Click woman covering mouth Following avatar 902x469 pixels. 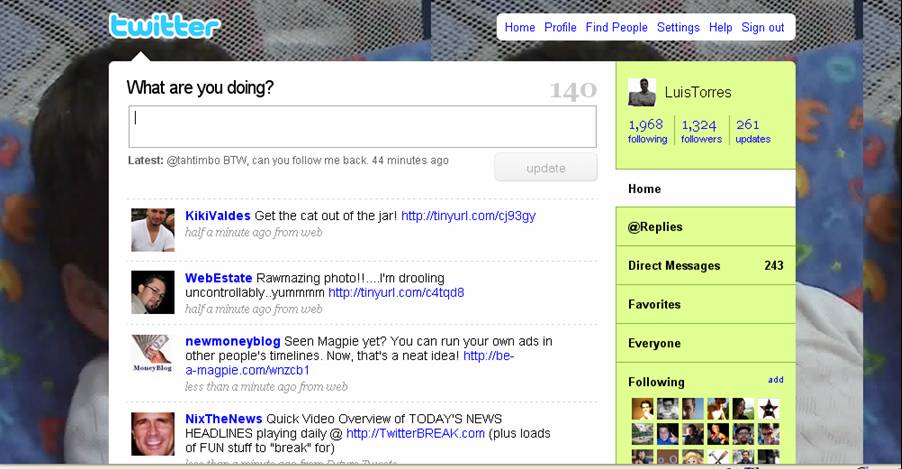coord(643,409)
